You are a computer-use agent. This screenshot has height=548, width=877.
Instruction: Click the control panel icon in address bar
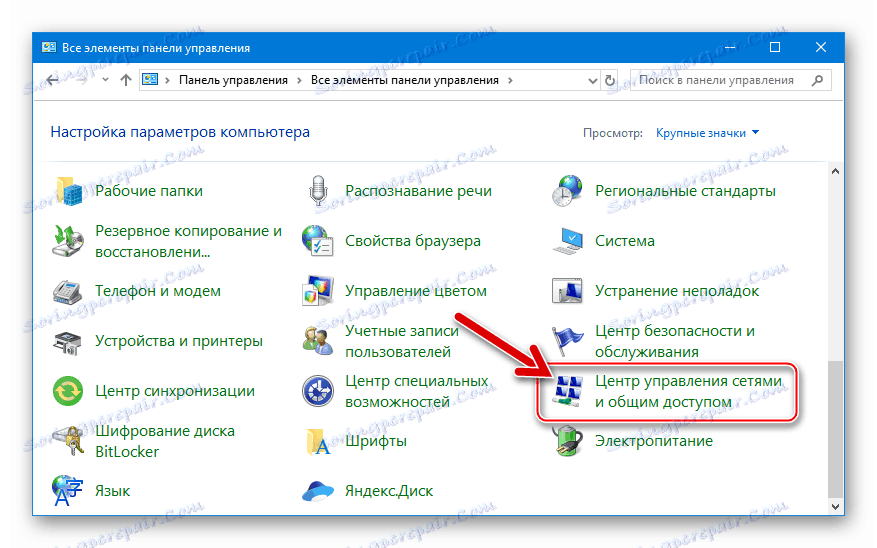pyautogui.click(x=150, y=79)
